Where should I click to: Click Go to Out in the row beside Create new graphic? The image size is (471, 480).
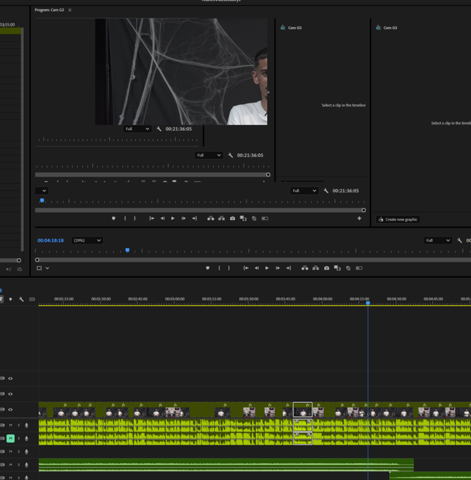[195, 219]
